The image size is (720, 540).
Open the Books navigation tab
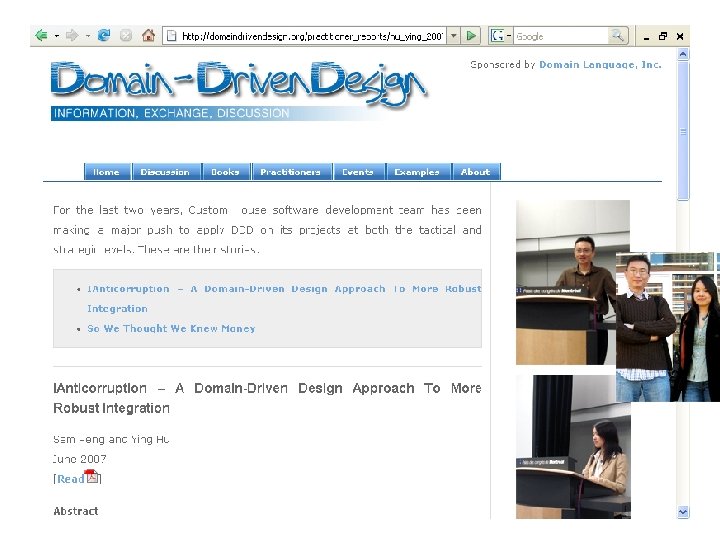coord(225,172)
